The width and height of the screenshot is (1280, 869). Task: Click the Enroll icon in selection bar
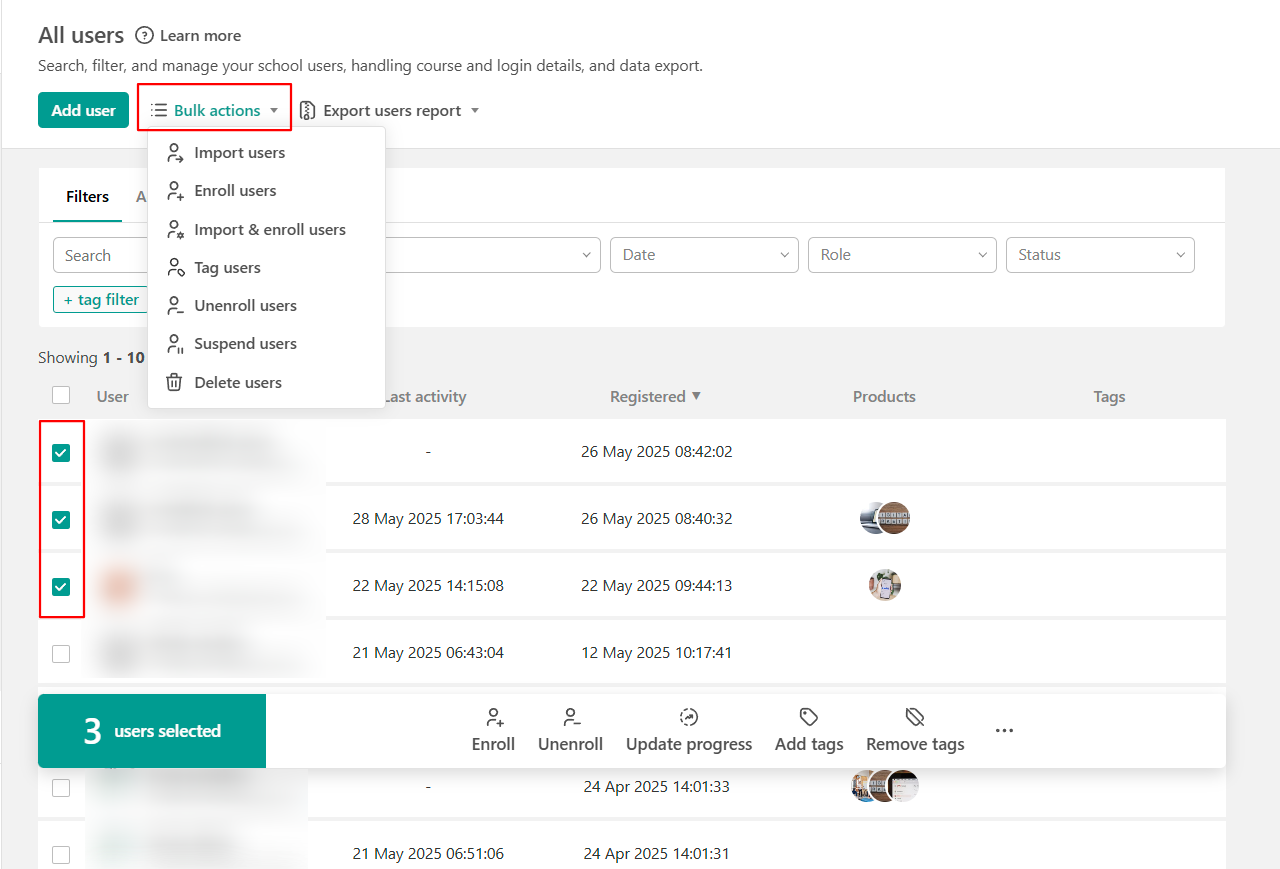(x=494, y=717)
